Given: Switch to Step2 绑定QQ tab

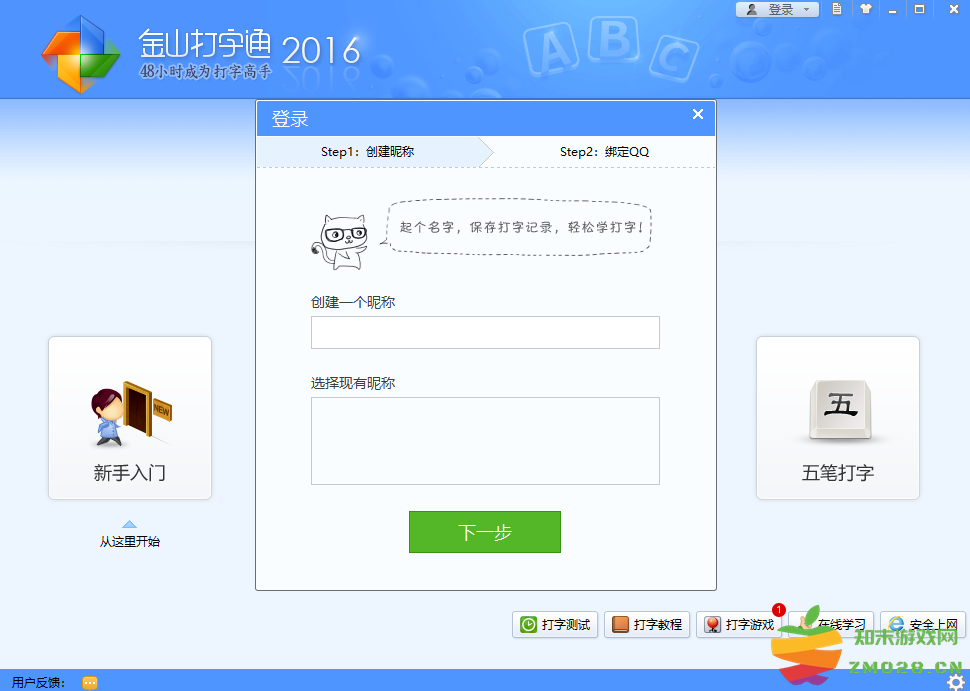Looking at the screenshot, I should point(604,152).
